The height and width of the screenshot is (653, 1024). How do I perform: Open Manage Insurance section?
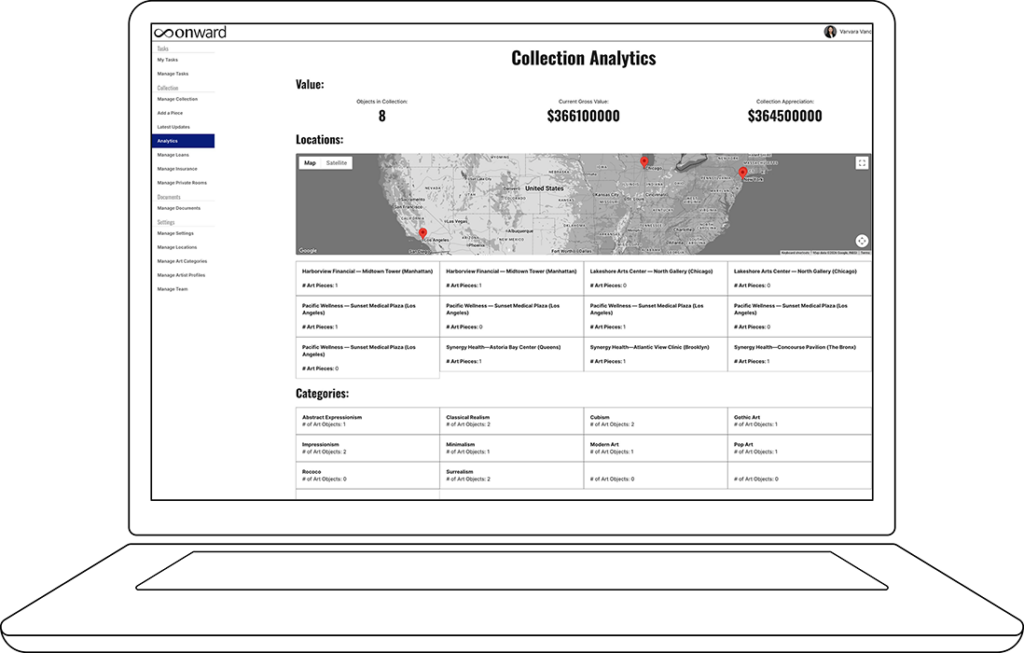click(x=177, y=169)
